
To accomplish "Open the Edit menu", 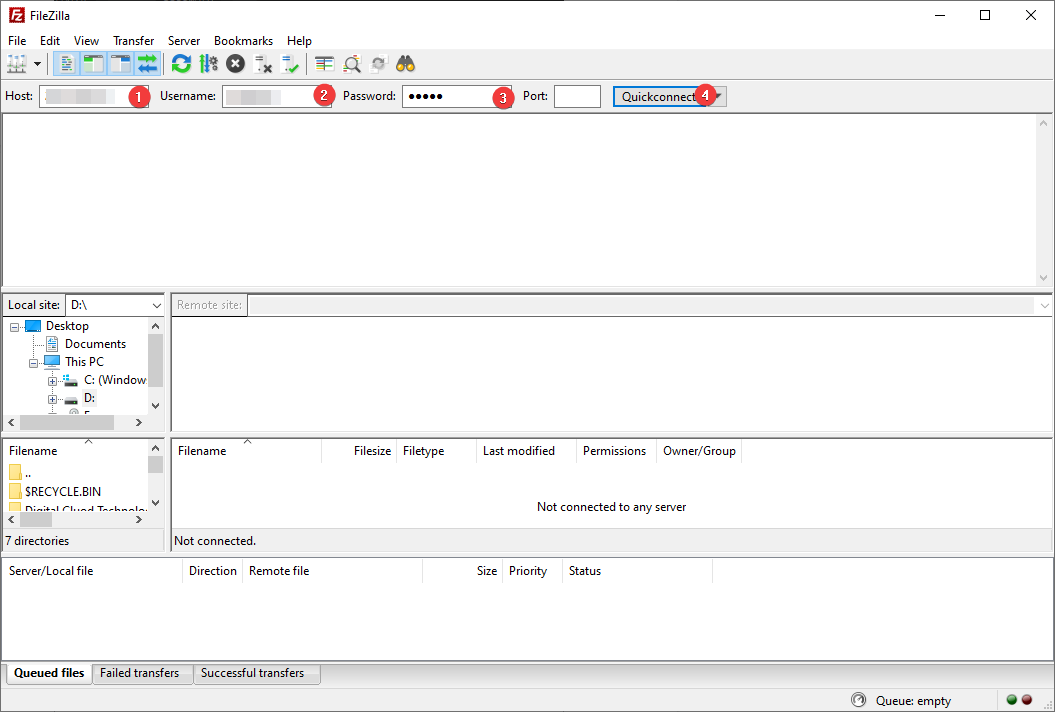I will [x=50, y=40].
